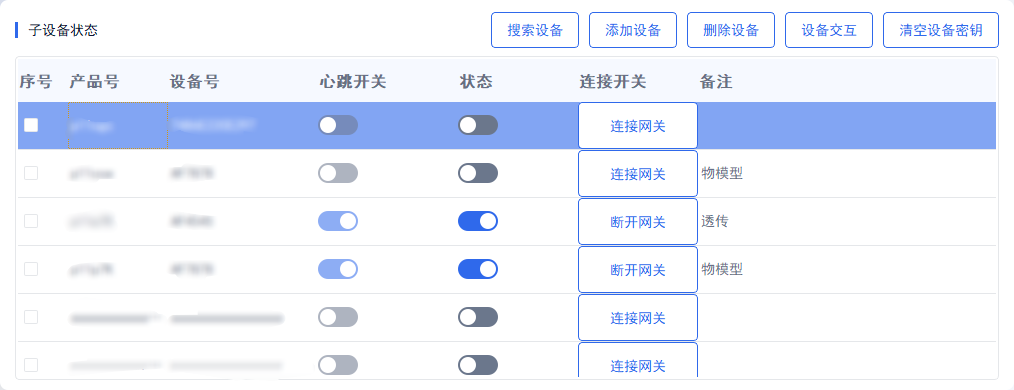Viewport: 1014px width, 390px height.
Task: Check the checkbox of the 透传 row
Action: (x=31, y=221)
